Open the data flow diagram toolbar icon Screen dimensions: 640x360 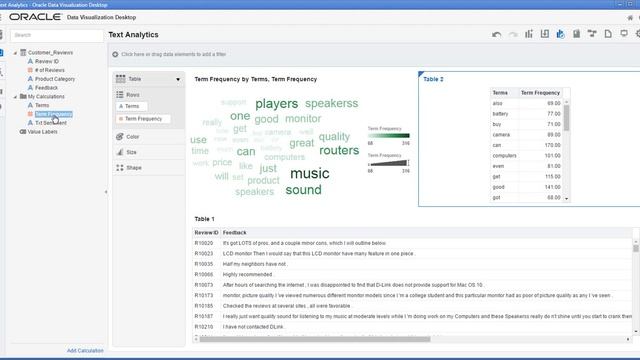coord(592,34)
